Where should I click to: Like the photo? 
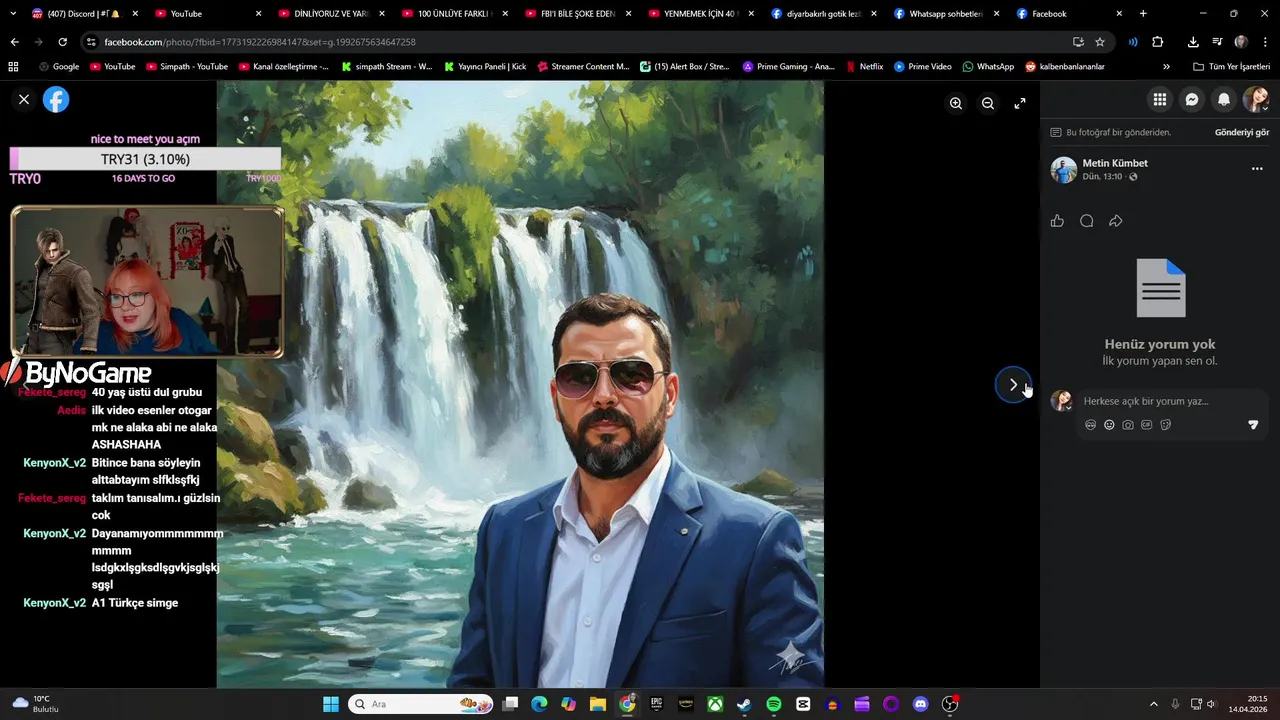coord(1057,221)
